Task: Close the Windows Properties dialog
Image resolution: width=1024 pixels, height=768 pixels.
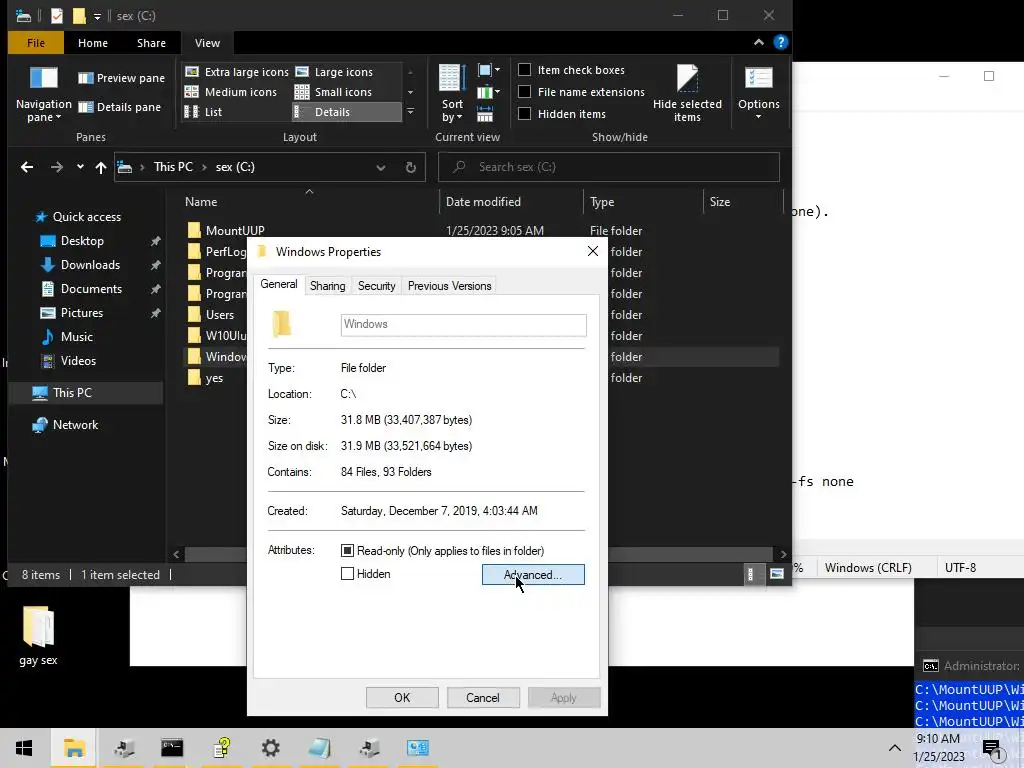Action: (x=592, y=251)
